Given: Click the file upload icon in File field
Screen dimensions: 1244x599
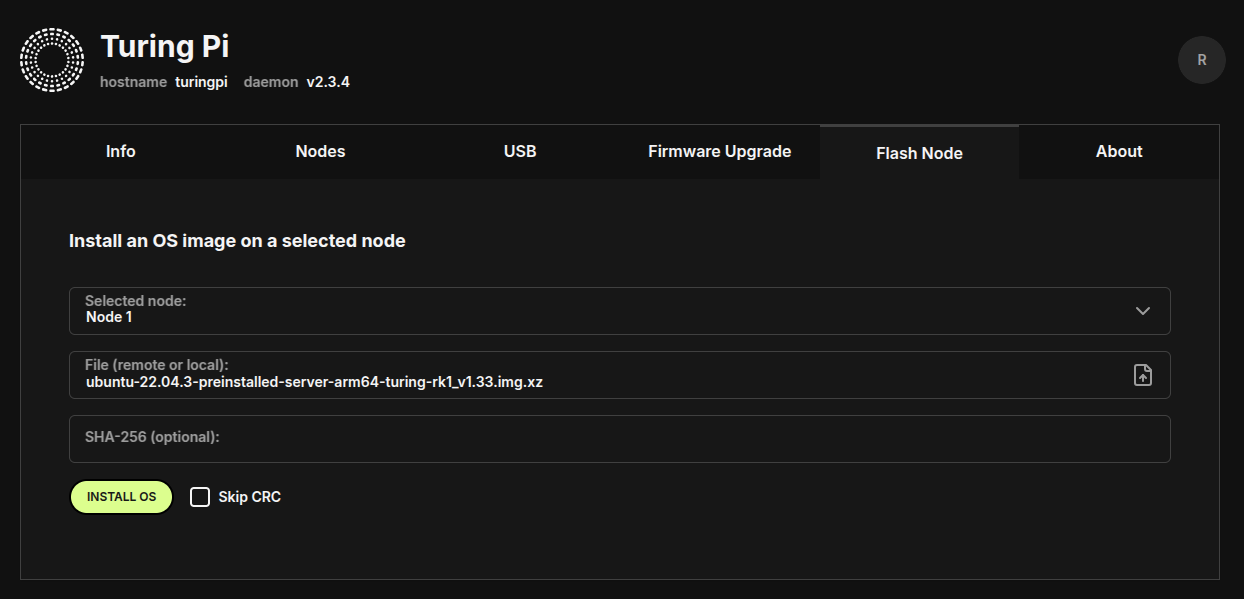Looking at the screenshot, I should pos(1143,375).
